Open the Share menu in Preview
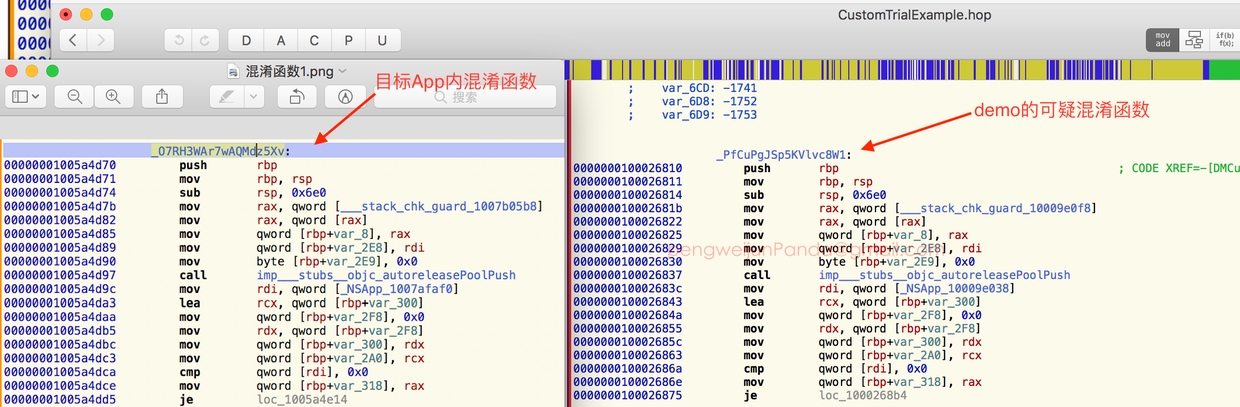The image size is (1240, 407). pos(162,96)
